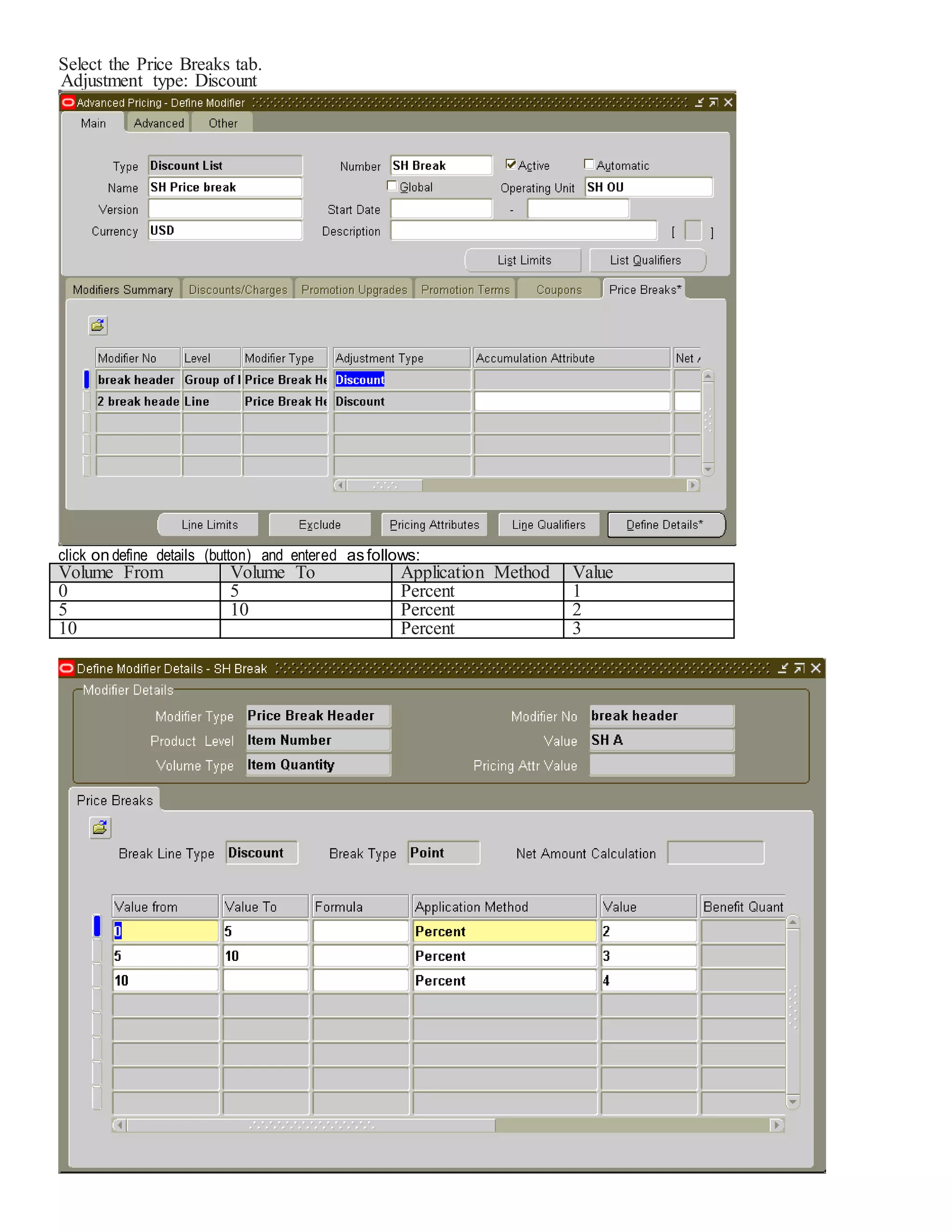Open Level field showing Group of Lines
Image resolution: width=952 pixels, height=1232 pixels.
[212, 380]
